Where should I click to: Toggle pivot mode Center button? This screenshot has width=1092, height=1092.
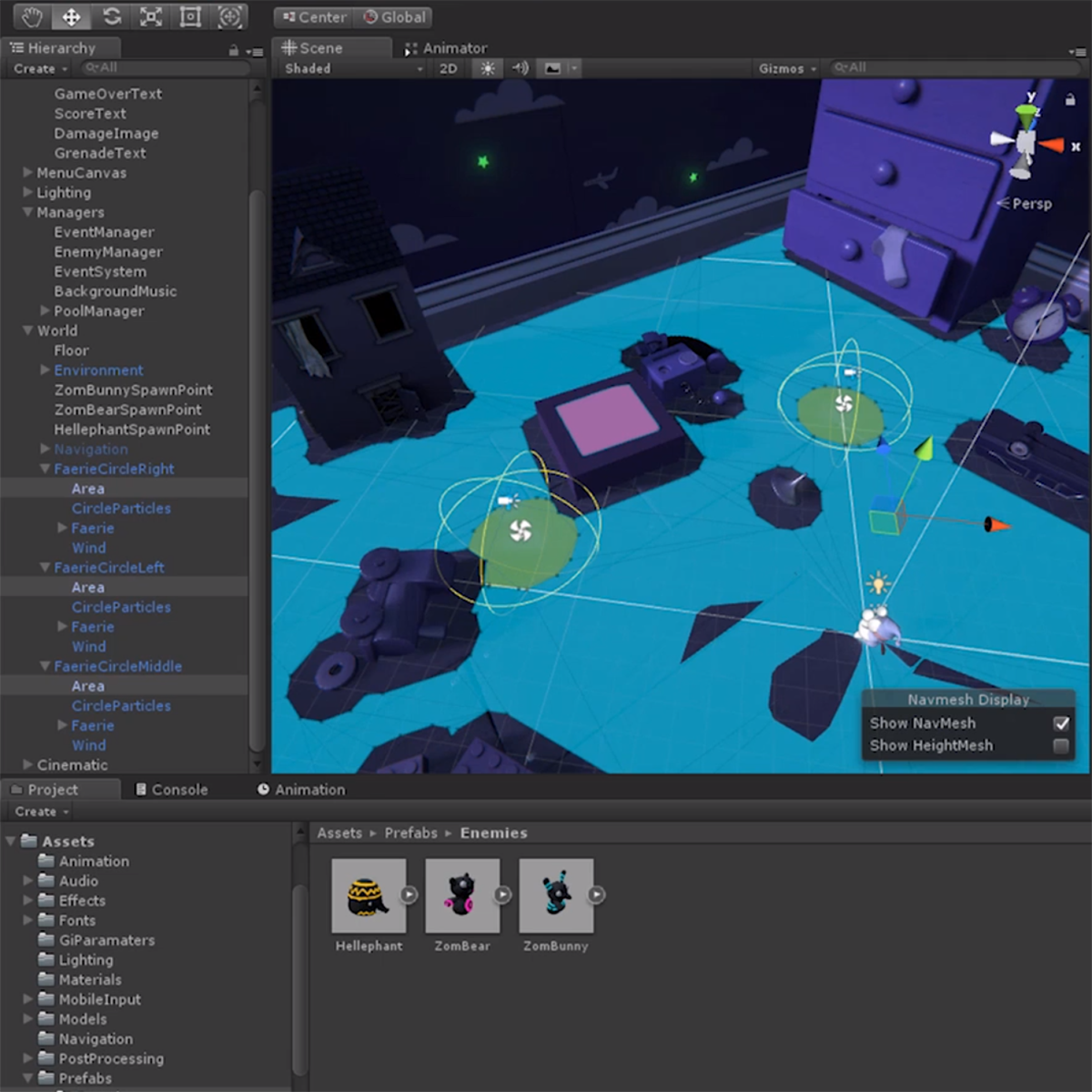tap(313, 17)
